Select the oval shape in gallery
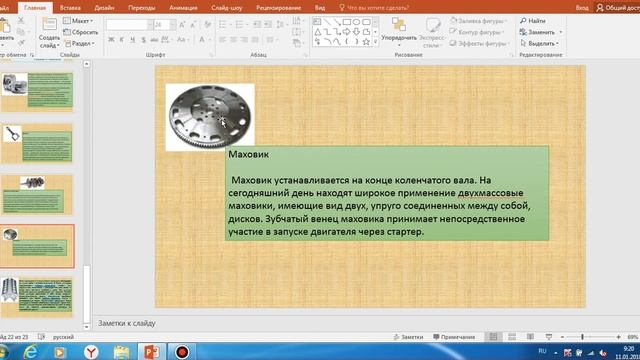This screenshot has height=360, width=640. (x=356, y=22)
